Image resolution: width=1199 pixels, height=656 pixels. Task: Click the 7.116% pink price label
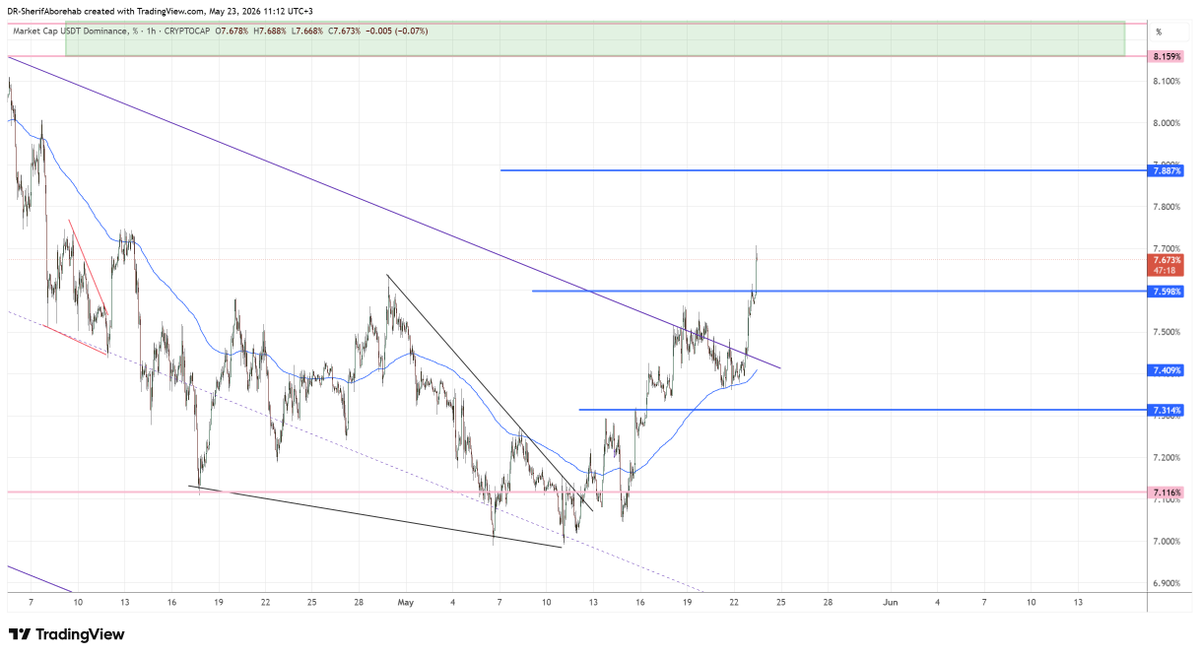click(x=1167, y=493)
